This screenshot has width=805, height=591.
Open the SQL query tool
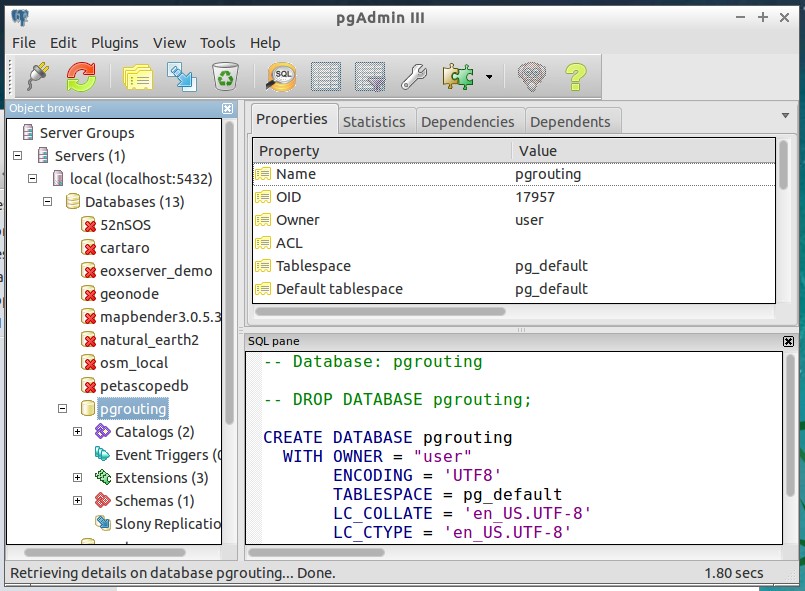[x=280, y=75]
